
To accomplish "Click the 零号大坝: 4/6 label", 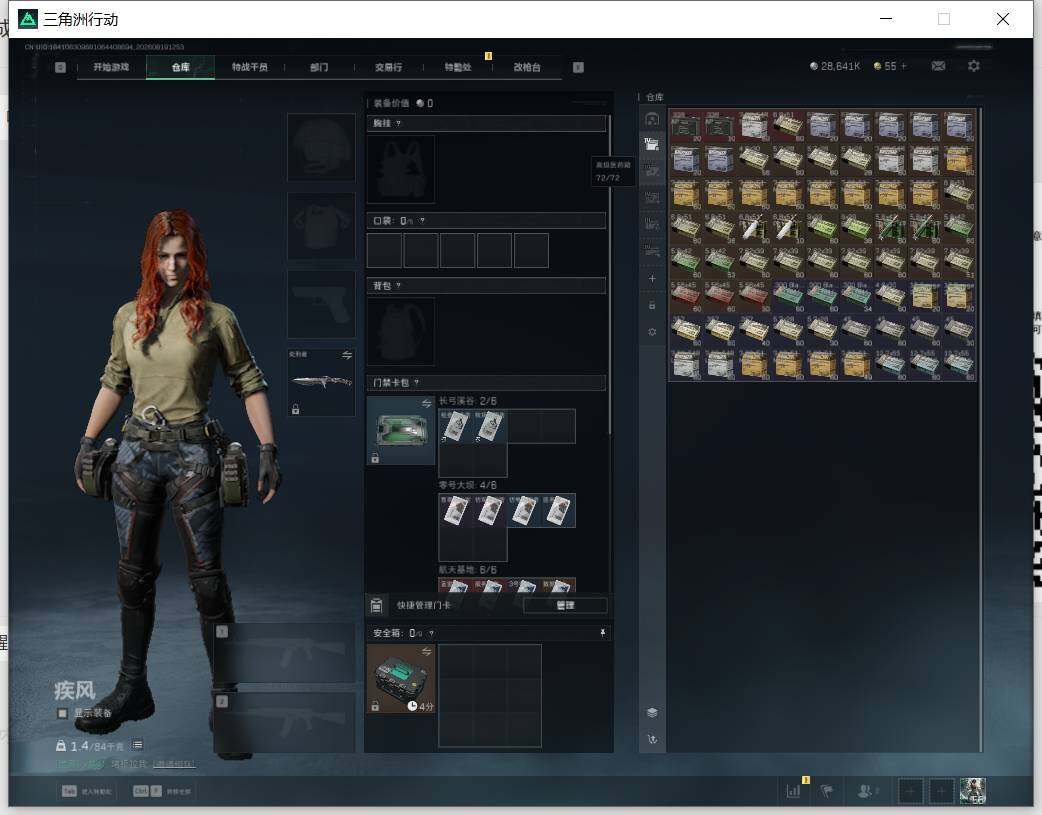I will tap(467, 485).
